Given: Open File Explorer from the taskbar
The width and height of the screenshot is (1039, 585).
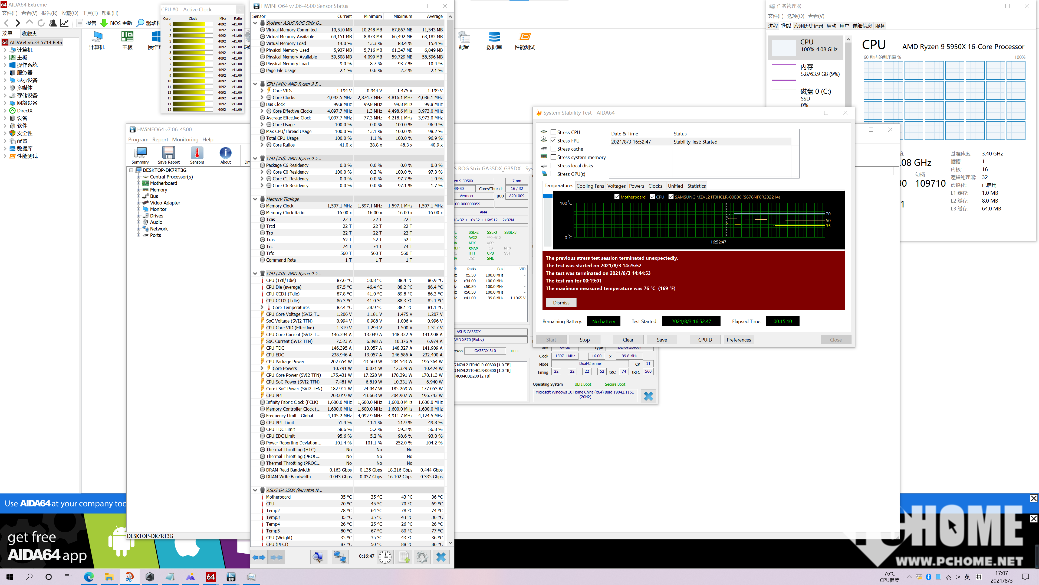Looking at the screenshot, I should tap(109, 577).
